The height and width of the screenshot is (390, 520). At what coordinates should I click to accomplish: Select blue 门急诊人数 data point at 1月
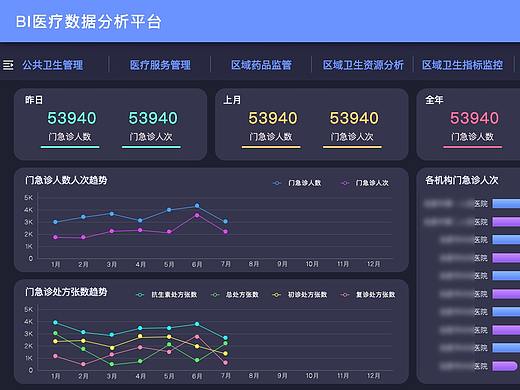tap(55, 222)
